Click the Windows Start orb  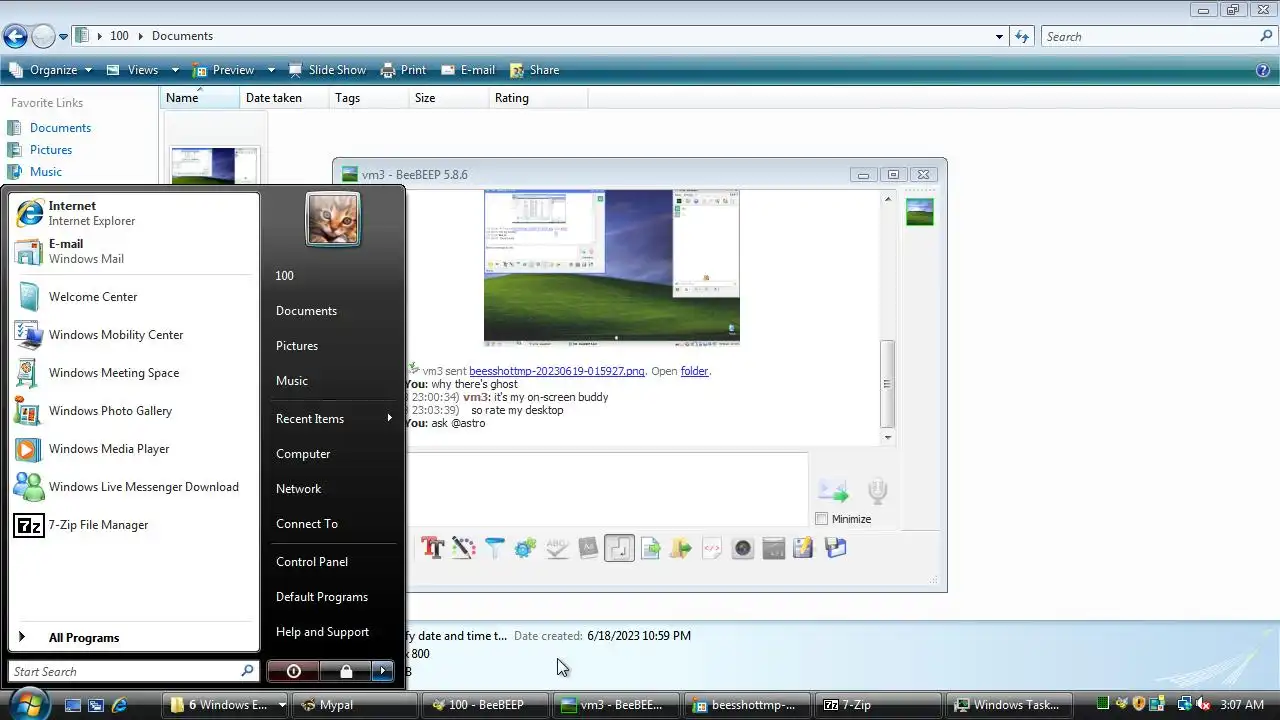click(x=28, y=703)
